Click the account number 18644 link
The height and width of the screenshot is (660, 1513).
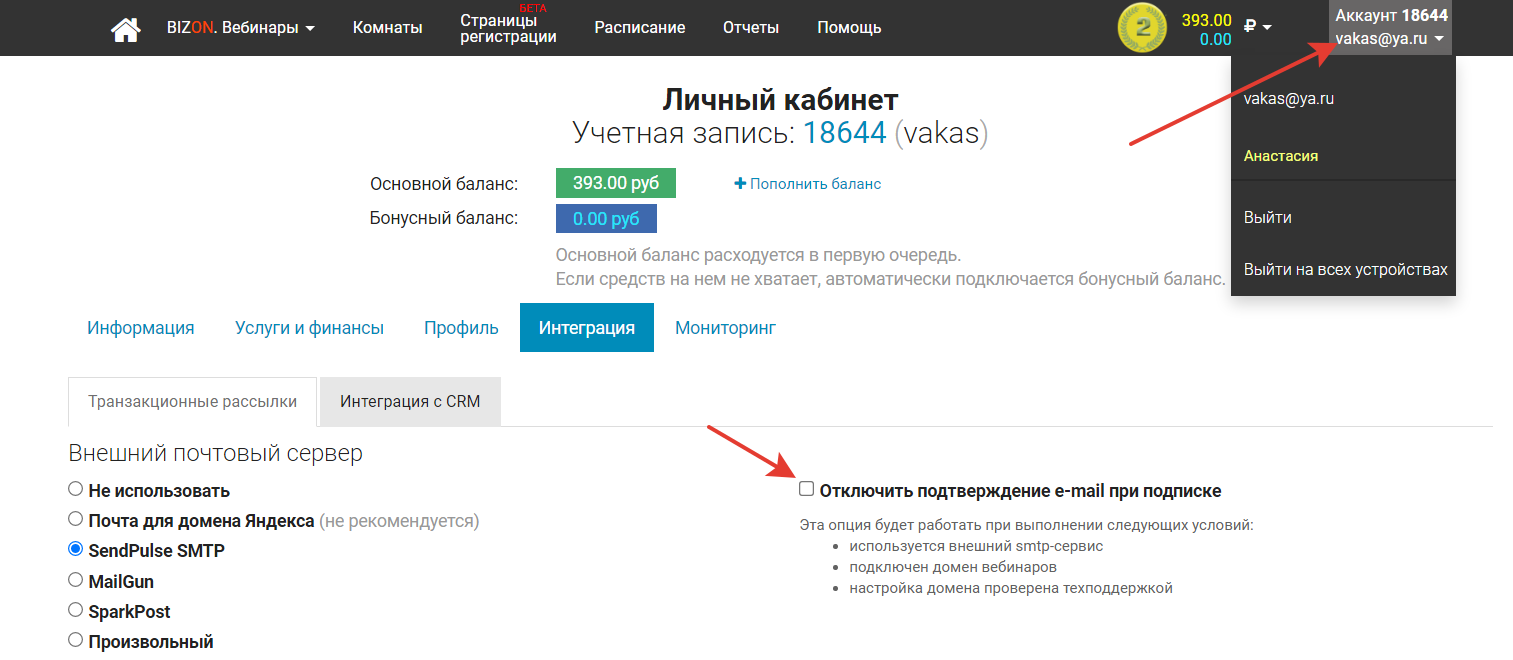(845, 133)
